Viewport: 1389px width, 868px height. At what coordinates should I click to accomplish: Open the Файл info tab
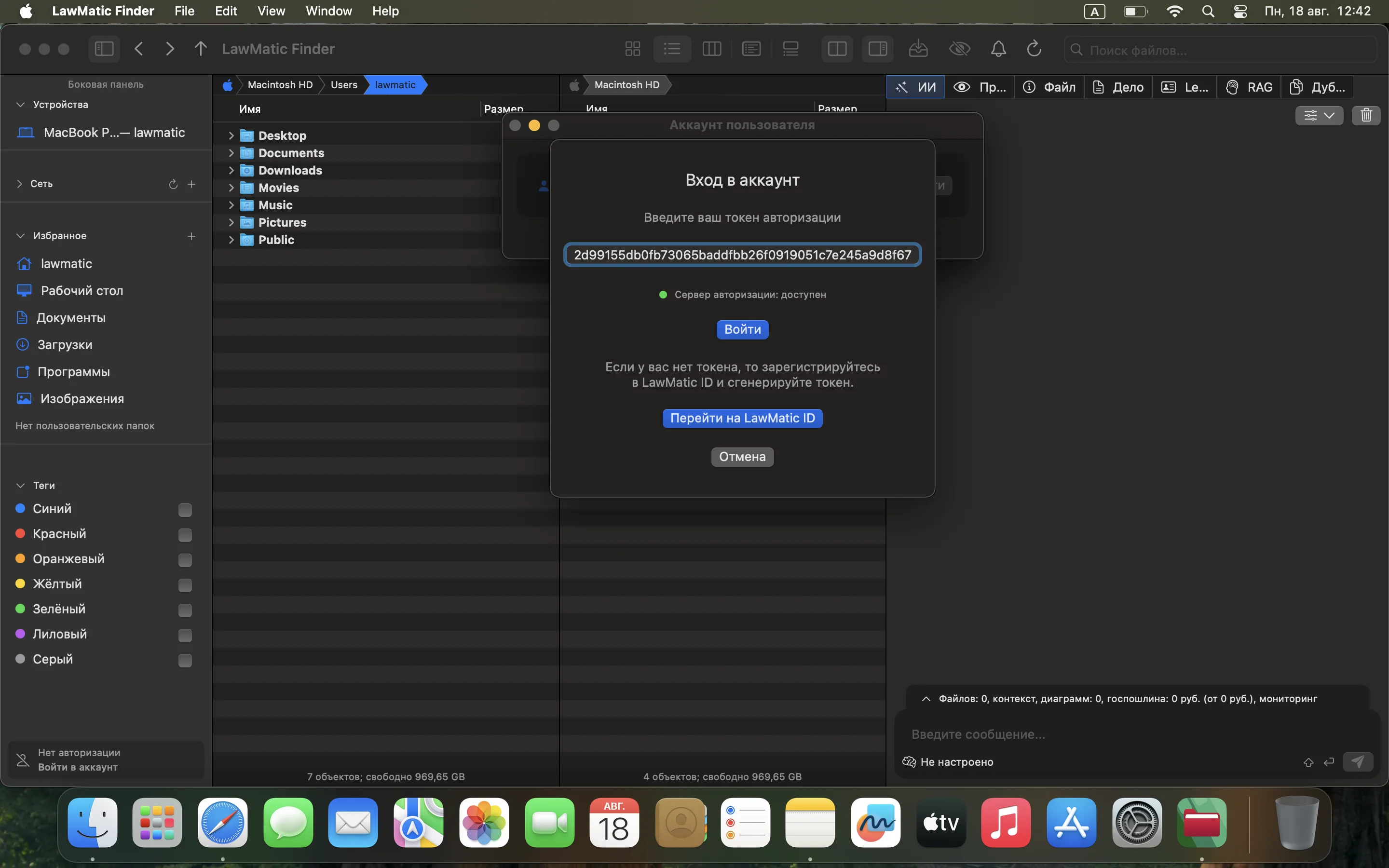(x=1049, y=87)
